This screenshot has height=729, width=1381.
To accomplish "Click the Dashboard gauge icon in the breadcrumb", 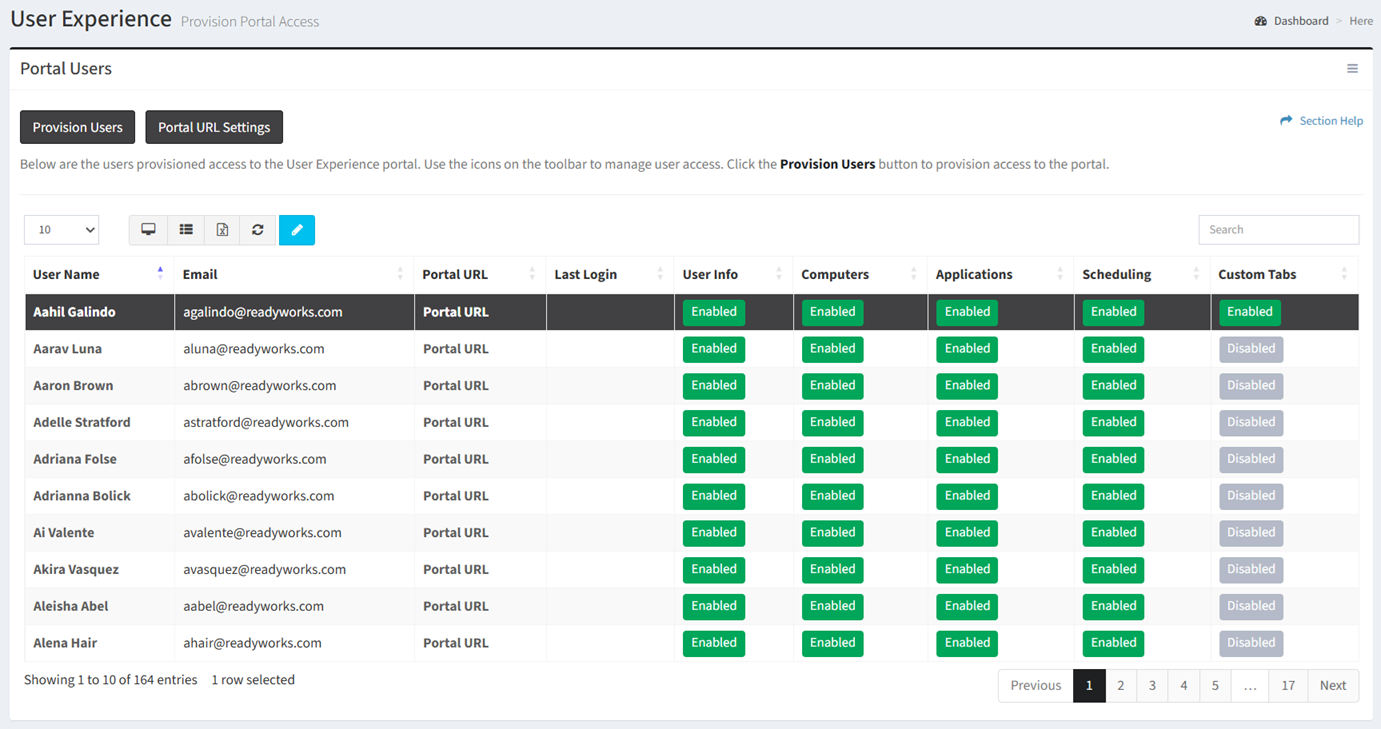I will (x=1261, y=21).
